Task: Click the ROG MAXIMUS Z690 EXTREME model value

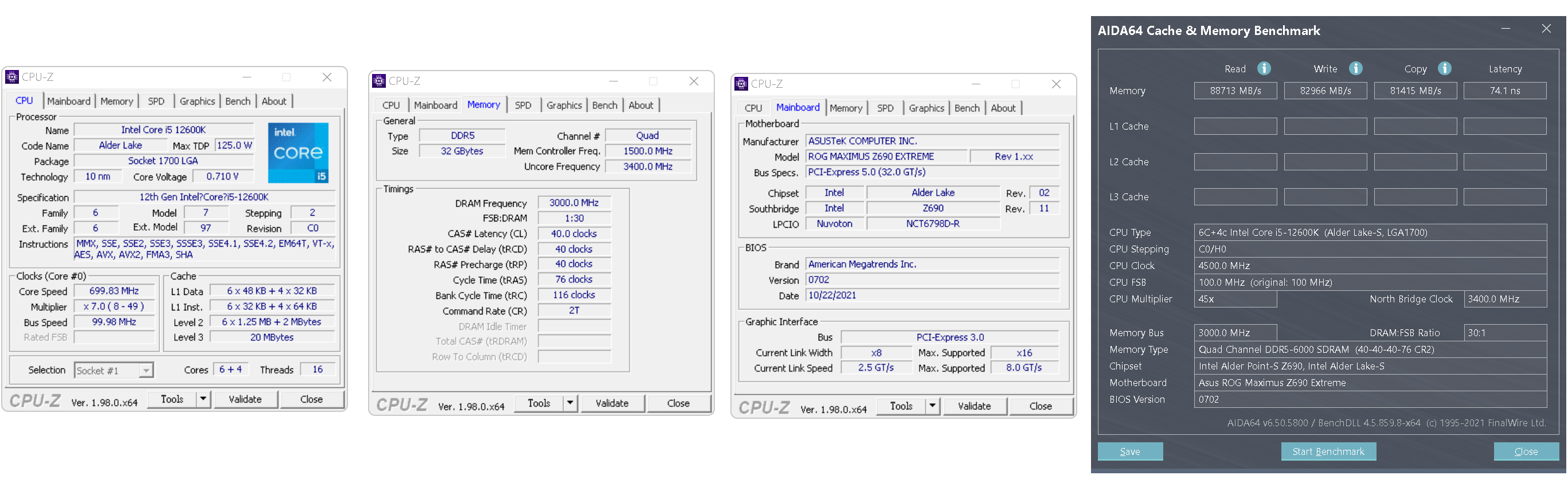Action: coord(886,157)
